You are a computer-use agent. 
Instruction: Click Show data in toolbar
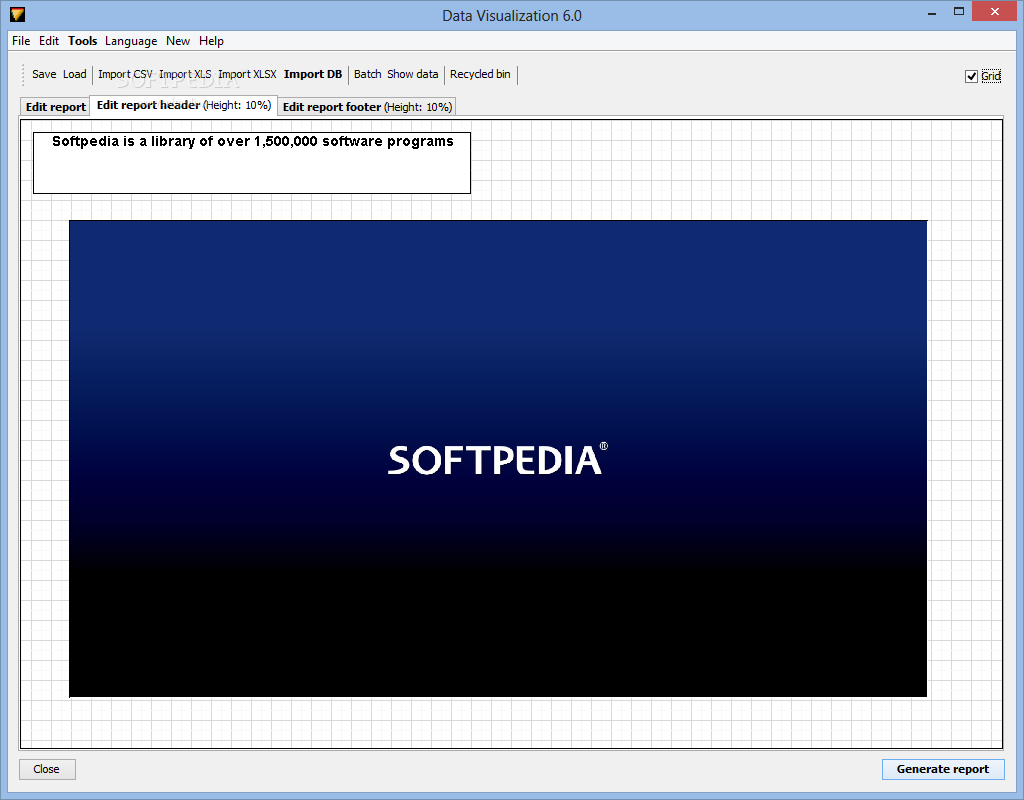(x=412, y=74)
